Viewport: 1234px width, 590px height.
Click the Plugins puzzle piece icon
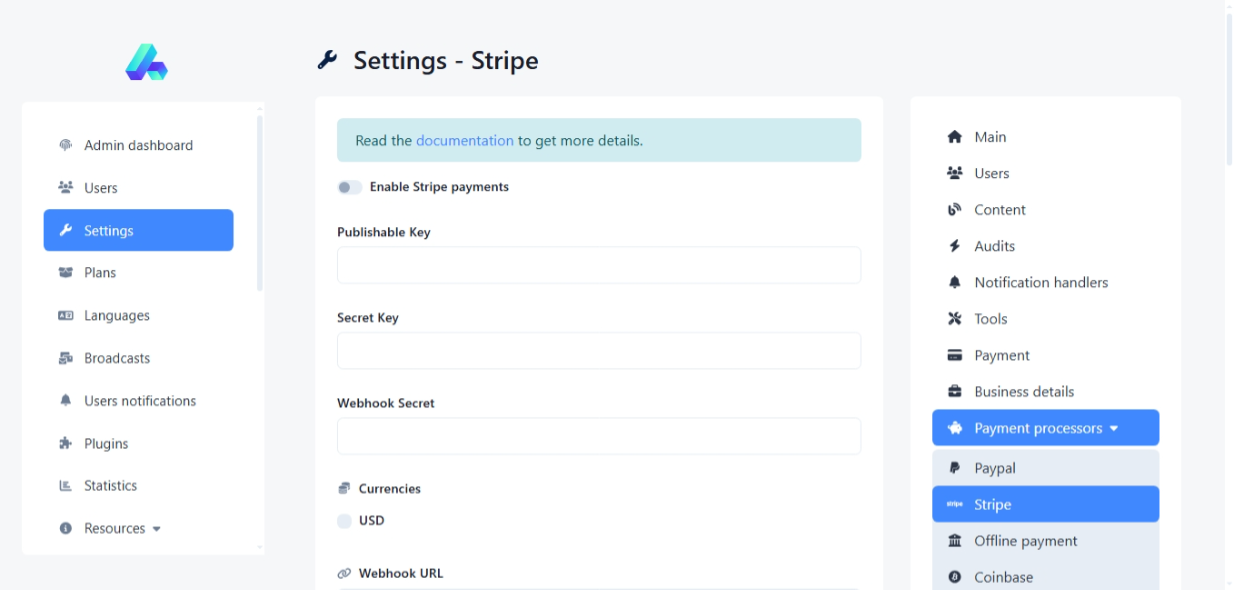click(x=66, y=443)
